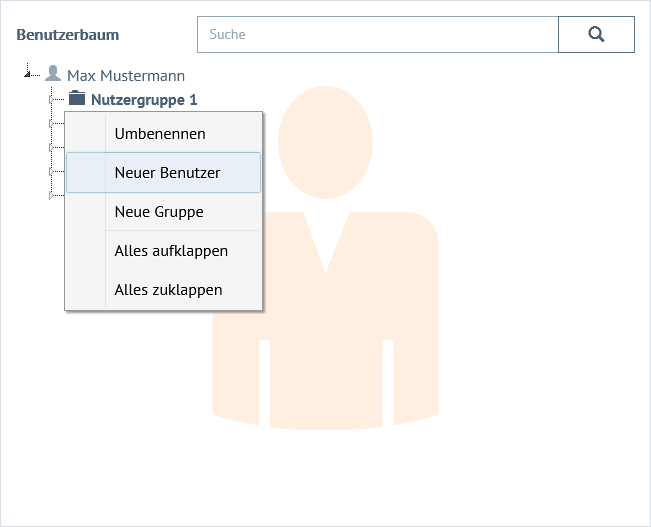The image size is (651, 527).
Task: Choose Neue Gruppe menu entry
Action: pyautogui.click(x=164, y=212)
